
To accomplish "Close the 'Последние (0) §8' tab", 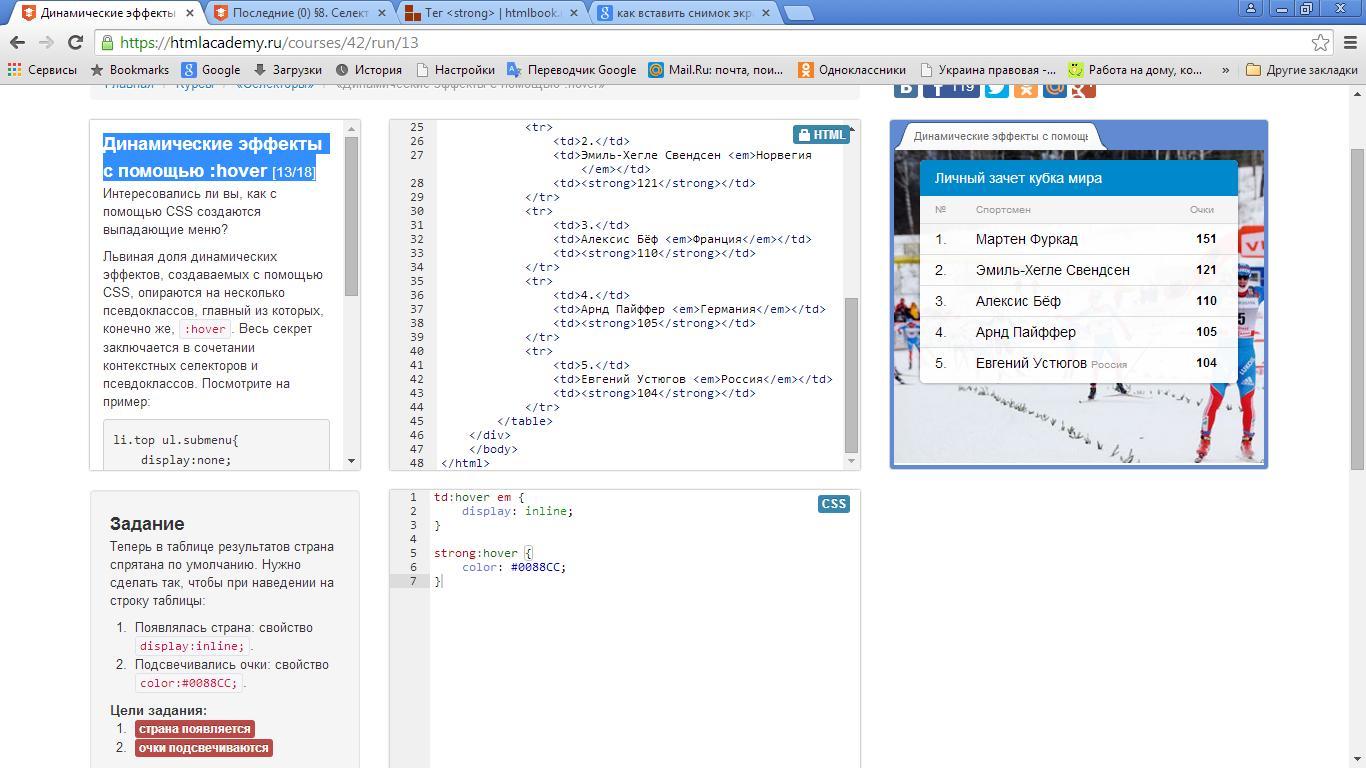I will pyautogui.click(x=382, y=13).
